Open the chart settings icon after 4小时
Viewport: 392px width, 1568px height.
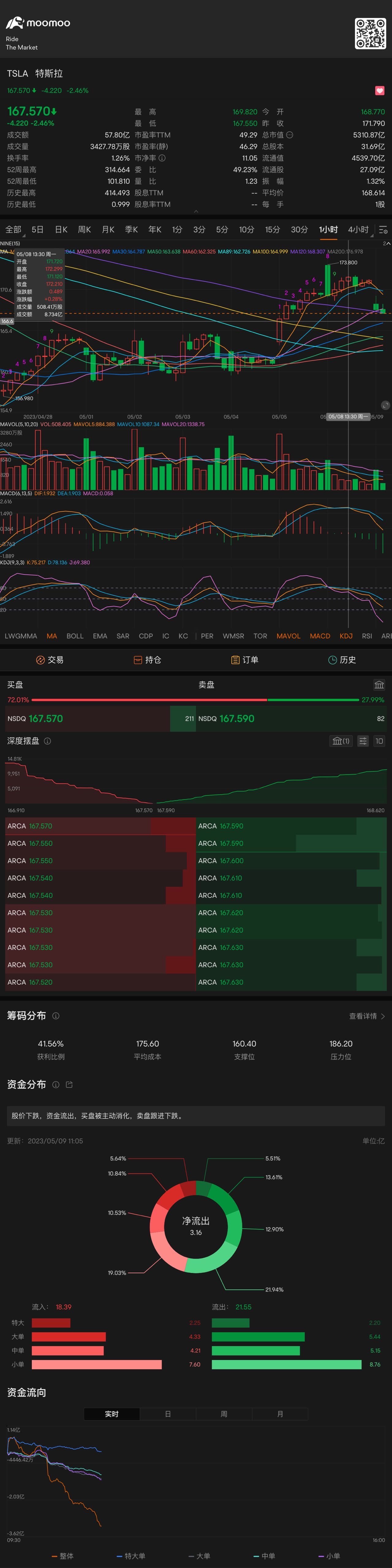(383, 230)
